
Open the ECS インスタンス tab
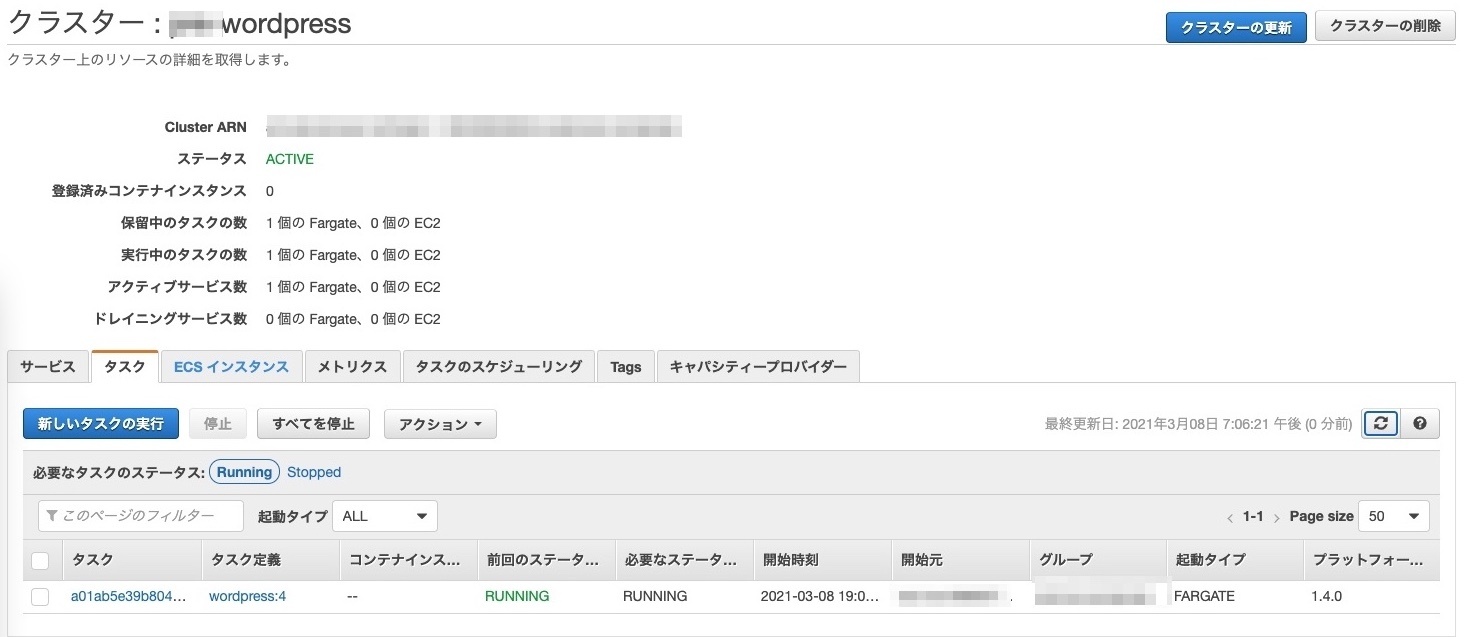click(x=231, y=367)
